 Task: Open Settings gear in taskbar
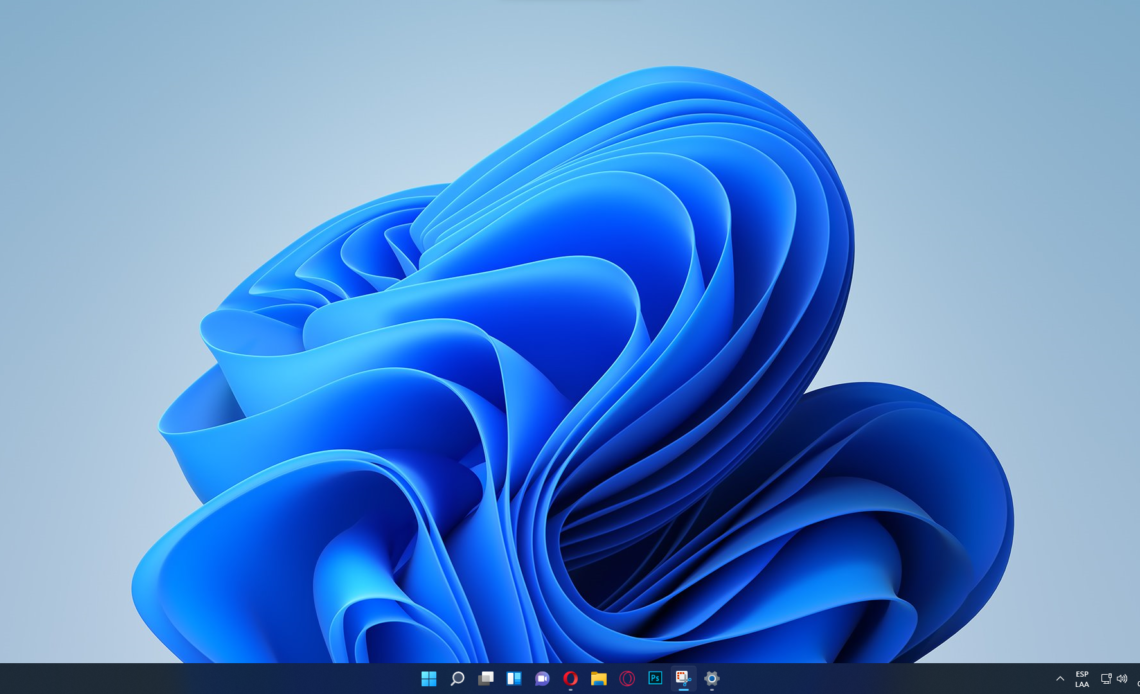click(712, 679)
